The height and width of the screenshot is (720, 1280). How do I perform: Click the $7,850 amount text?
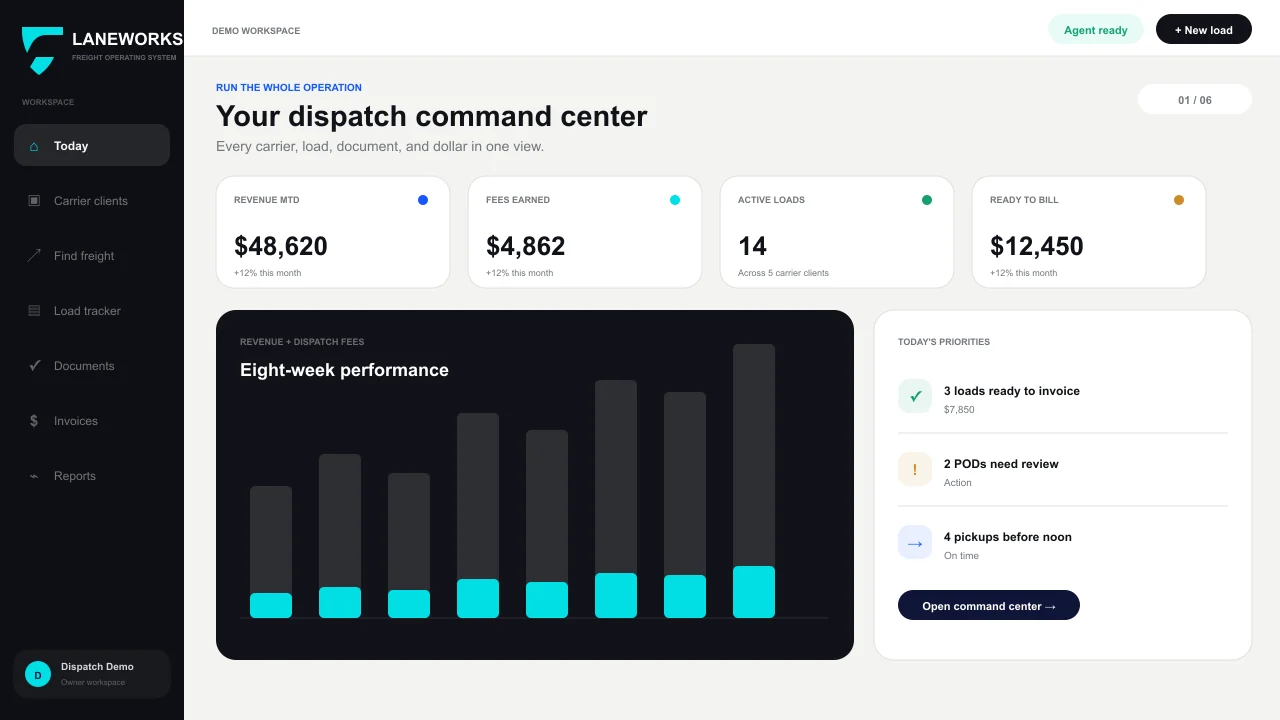click(959, 410)
